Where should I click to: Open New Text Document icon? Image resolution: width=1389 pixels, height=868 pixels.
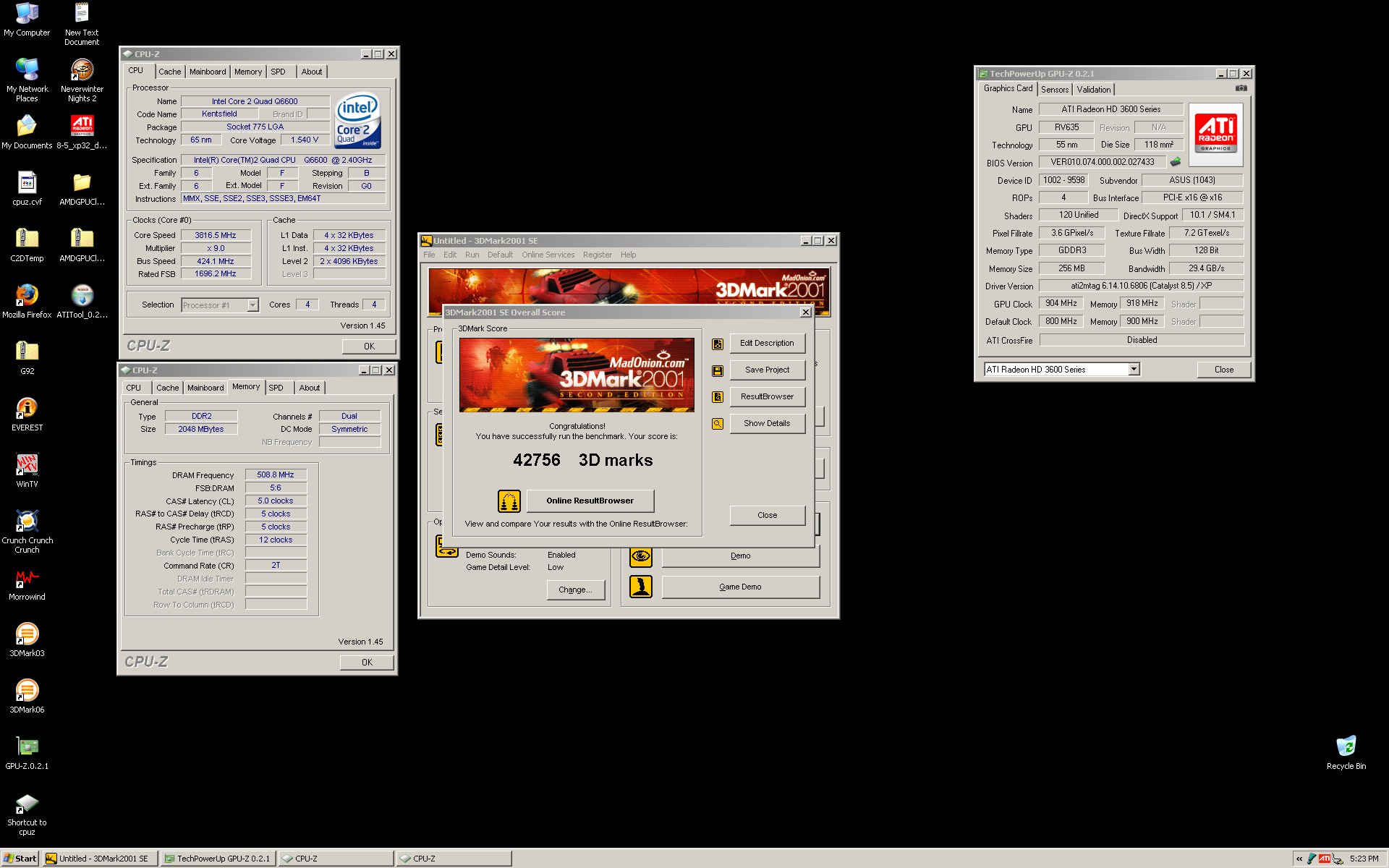point(82,23)
